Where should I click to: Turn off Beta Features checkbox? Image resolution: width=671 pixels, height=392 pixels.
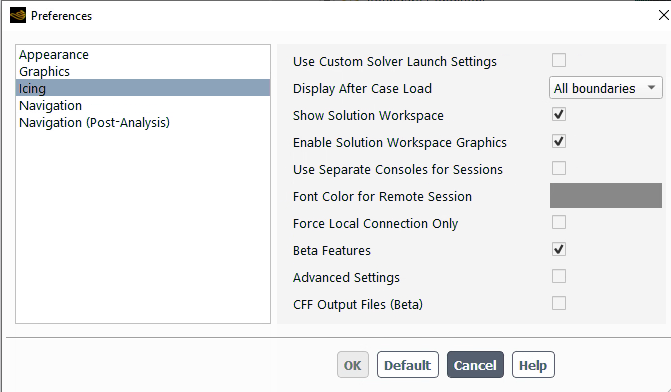tap(558, 249)
